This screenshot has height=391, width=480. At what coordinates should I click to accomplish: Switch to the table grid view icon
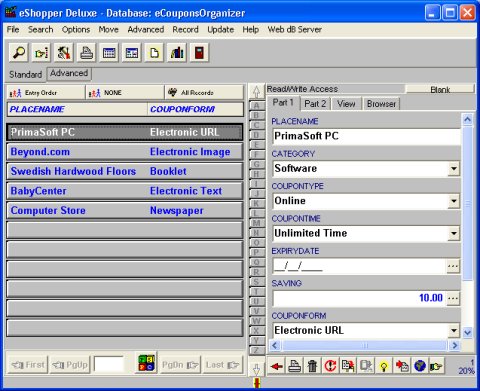pyautogui.click(x=109, y=53)
